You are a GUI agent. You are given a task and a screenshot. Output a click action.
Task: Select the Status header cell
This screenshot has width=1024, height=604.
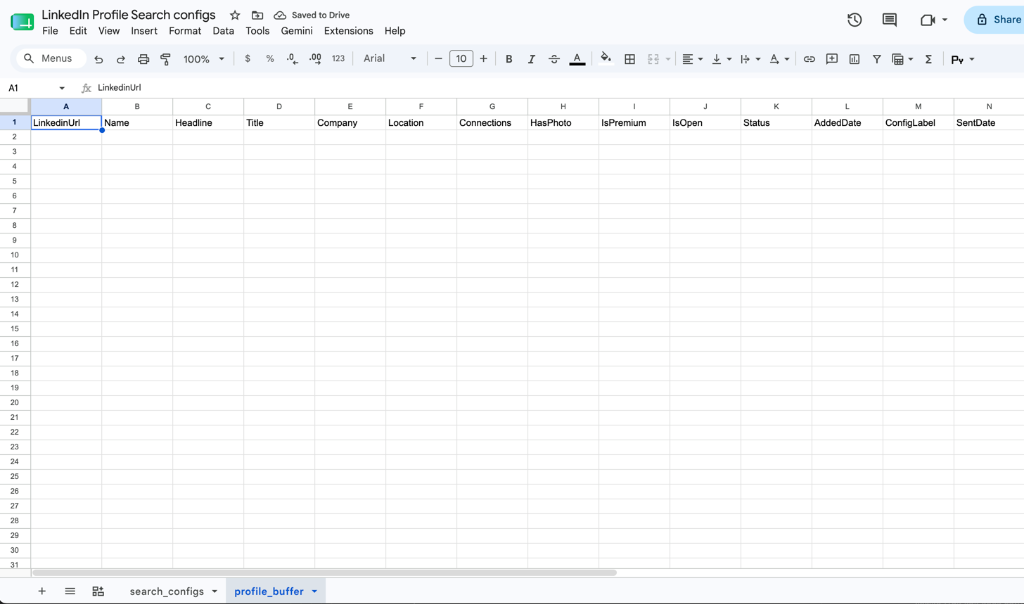tap(776, 123)
